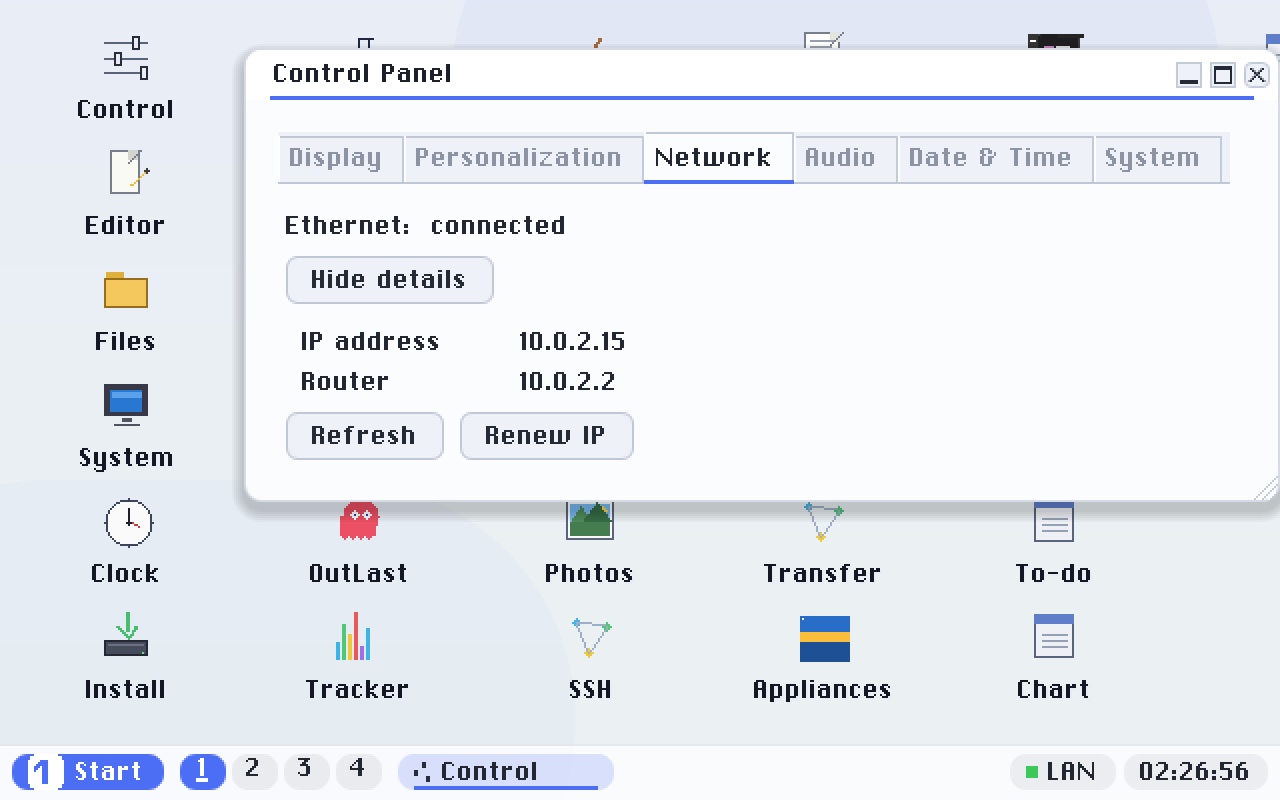Switch to the System tab in Control Panel
Image resolution: width=1280 pixels, height=800 pixels.
pos(1157,159)
